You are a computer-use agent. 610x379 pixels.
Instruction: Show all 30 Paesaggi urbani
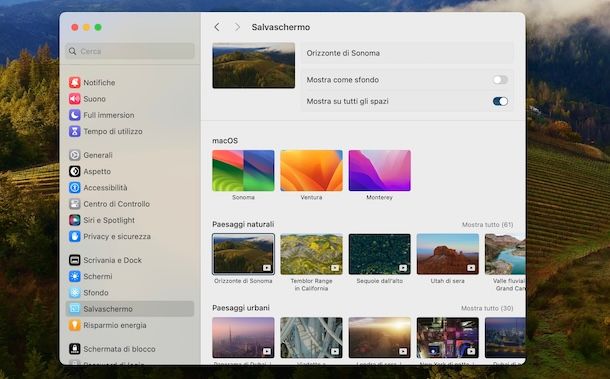pos(487,308)
